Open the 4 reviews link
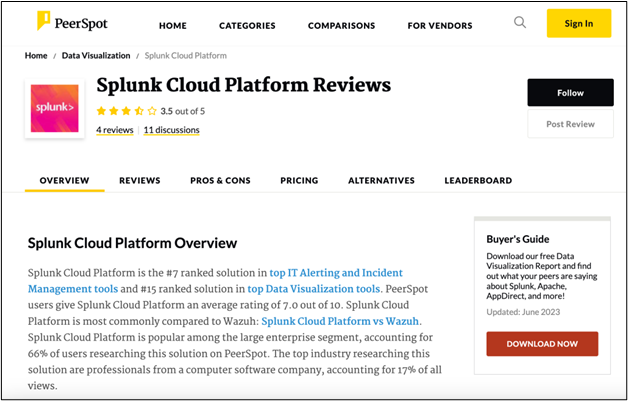628x401 pixels. (x=115, y=130)
